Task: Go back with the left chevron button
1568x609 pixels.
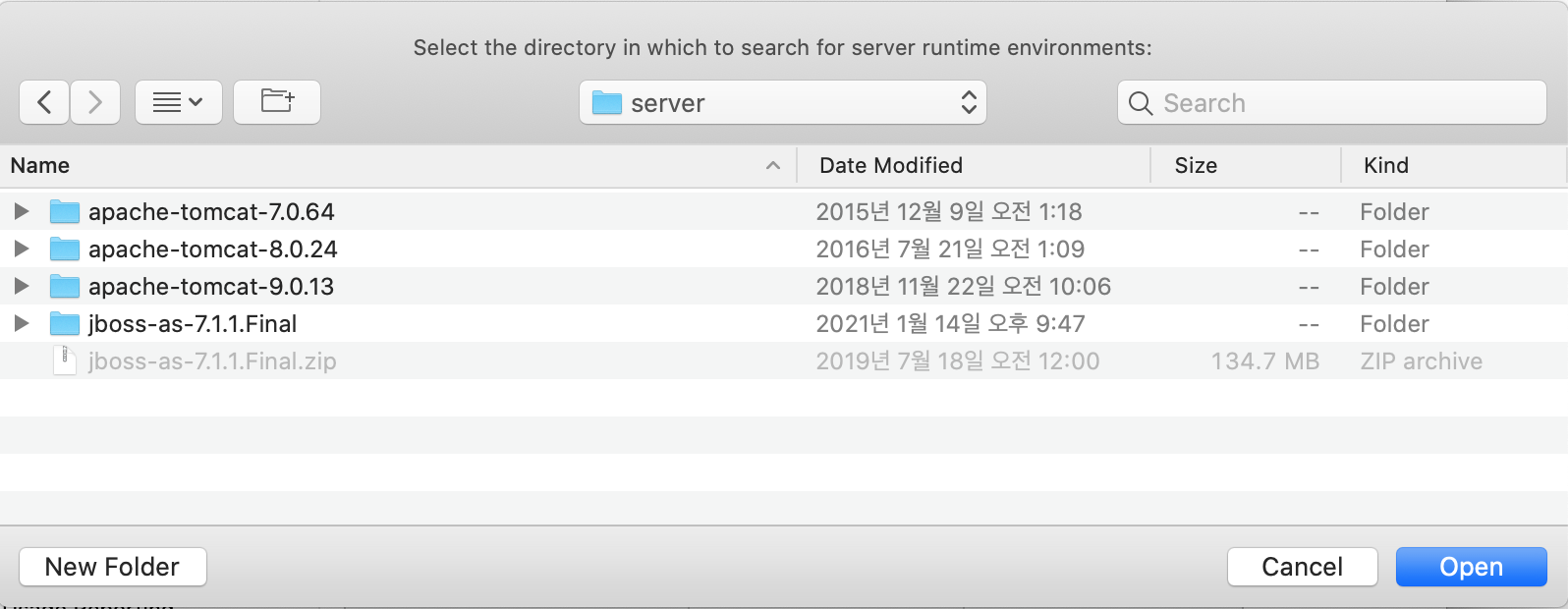Action: click(44, 102)
